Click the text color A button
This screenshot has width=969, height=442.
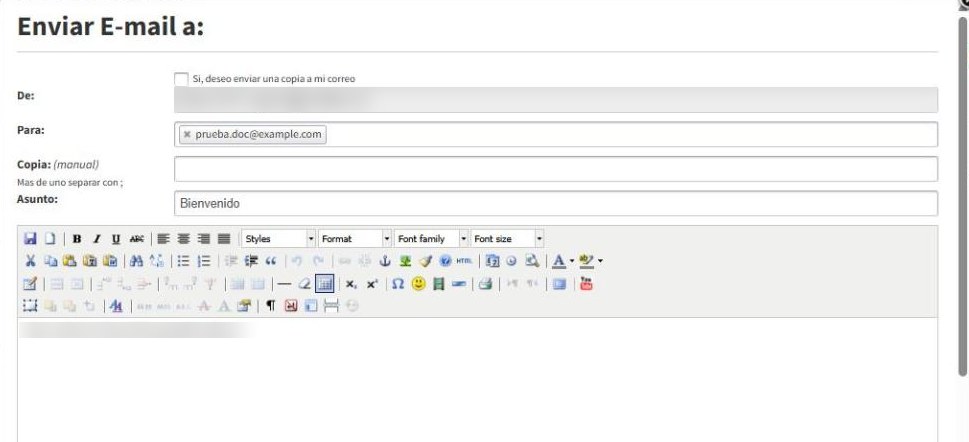point(559,261)
